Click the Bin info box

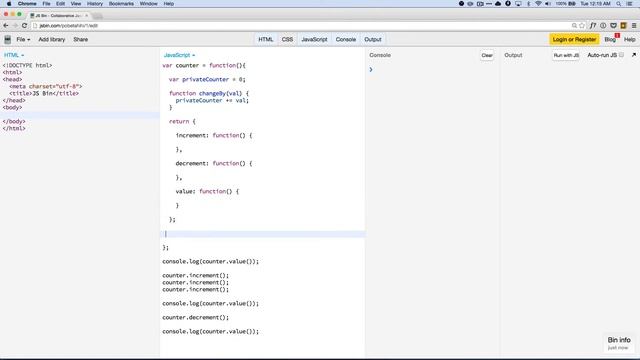click(x=619, y=343)
